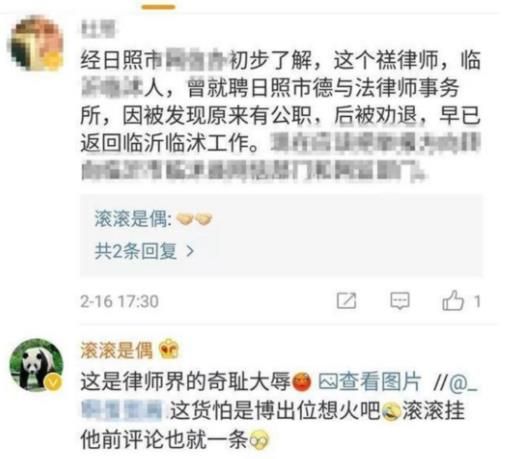510x459 pixels.
Task: Tap the crown badge beside 滚滚是偶
Action: (169, 349)
